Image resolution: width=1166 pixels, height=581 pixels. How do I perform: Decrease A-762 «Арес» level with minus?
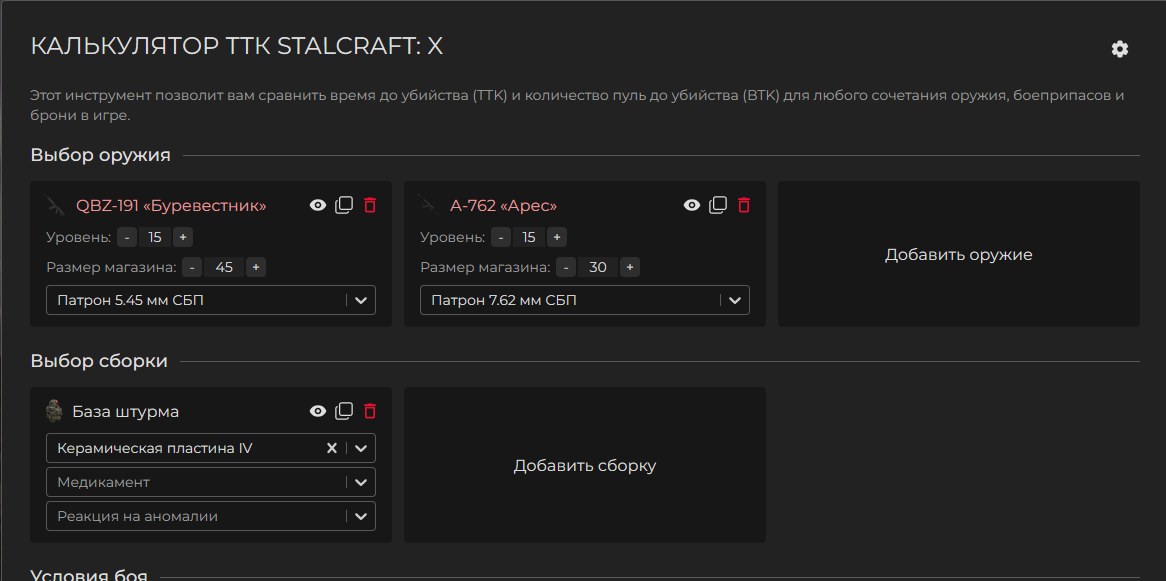501,238
